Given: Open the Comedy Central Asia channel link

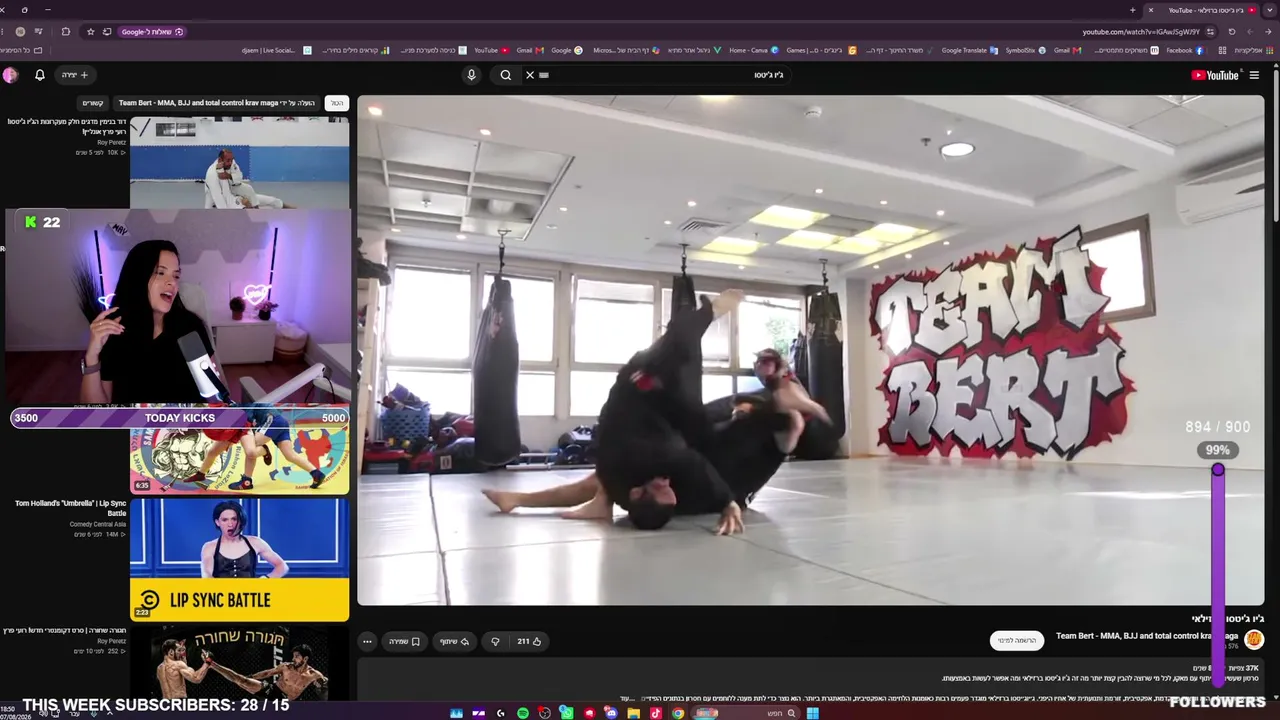Looking at the screenshot, I should pos(98,524).
